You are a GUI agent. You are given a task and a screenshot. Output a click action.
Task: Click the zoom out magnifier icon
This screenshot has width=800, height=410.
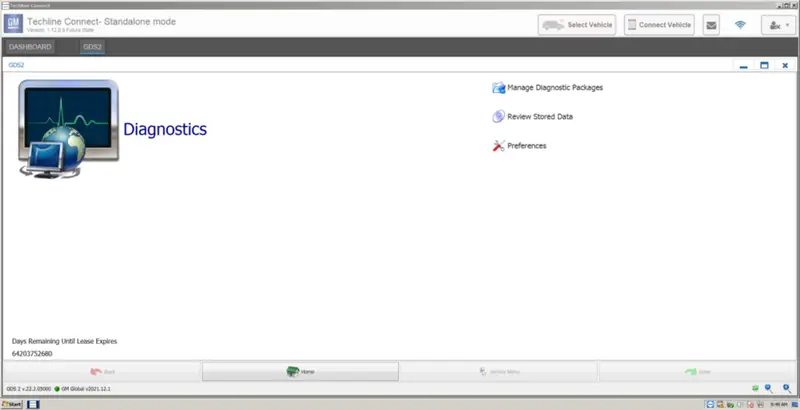click(x=768, y=389)
